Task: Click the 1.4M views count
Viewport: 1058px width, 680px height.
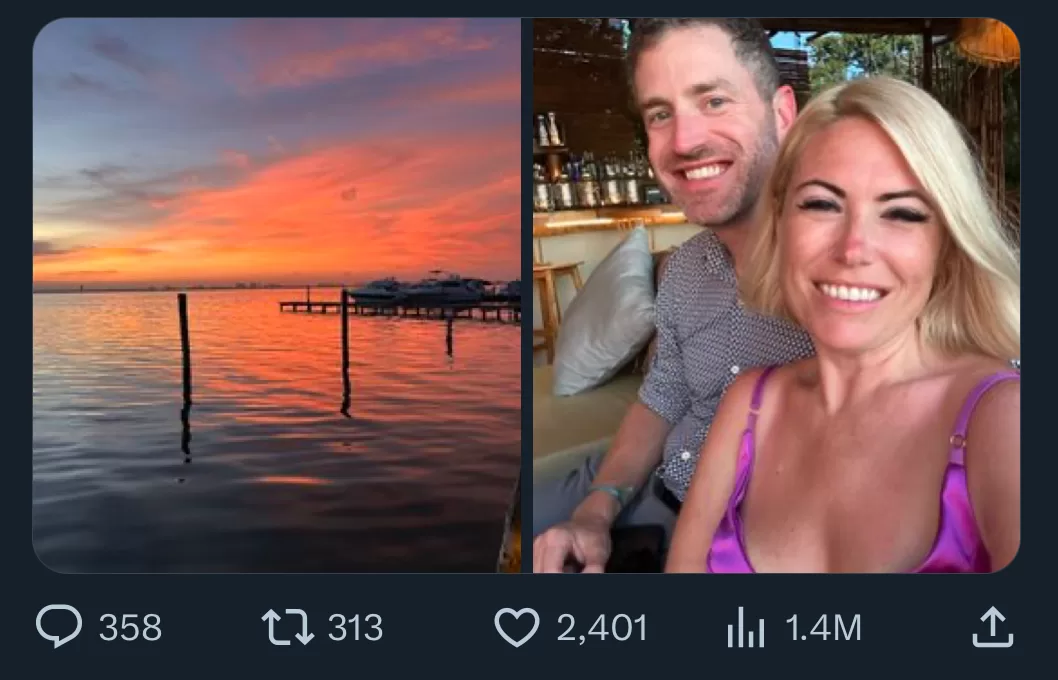Action: [822, 628]
